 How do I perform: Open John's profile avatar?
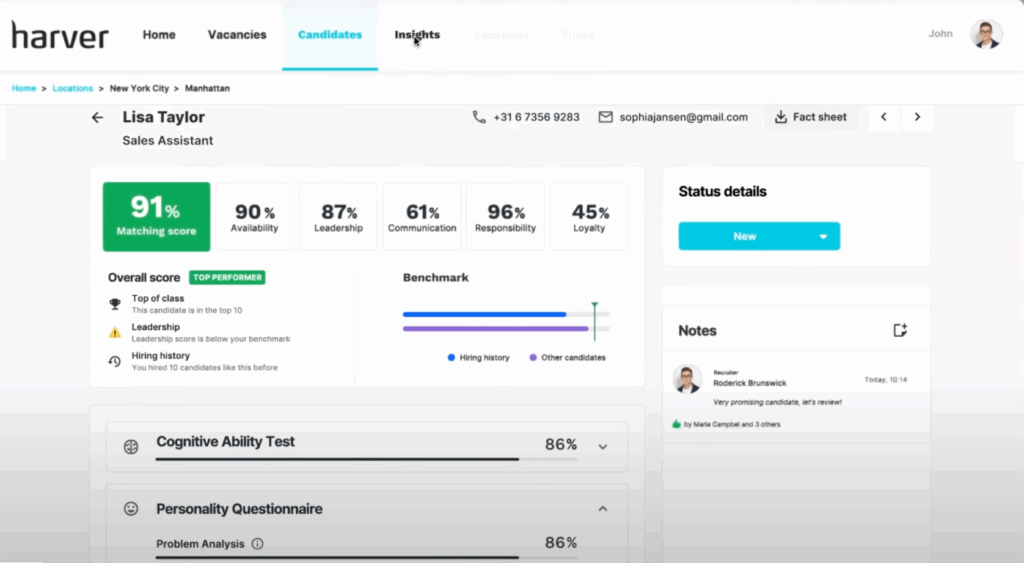pos(986,34)
